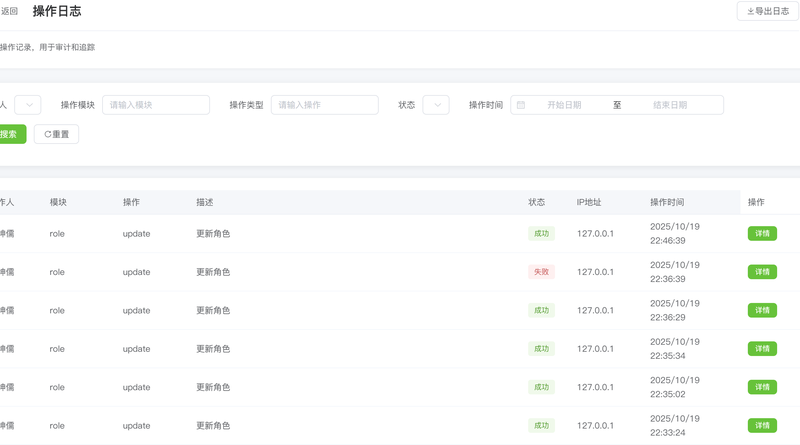Viewport: 800px width, 445px height.
Task: Open 详情 for the 22:36:29 log entry
Action: point(762,311)
